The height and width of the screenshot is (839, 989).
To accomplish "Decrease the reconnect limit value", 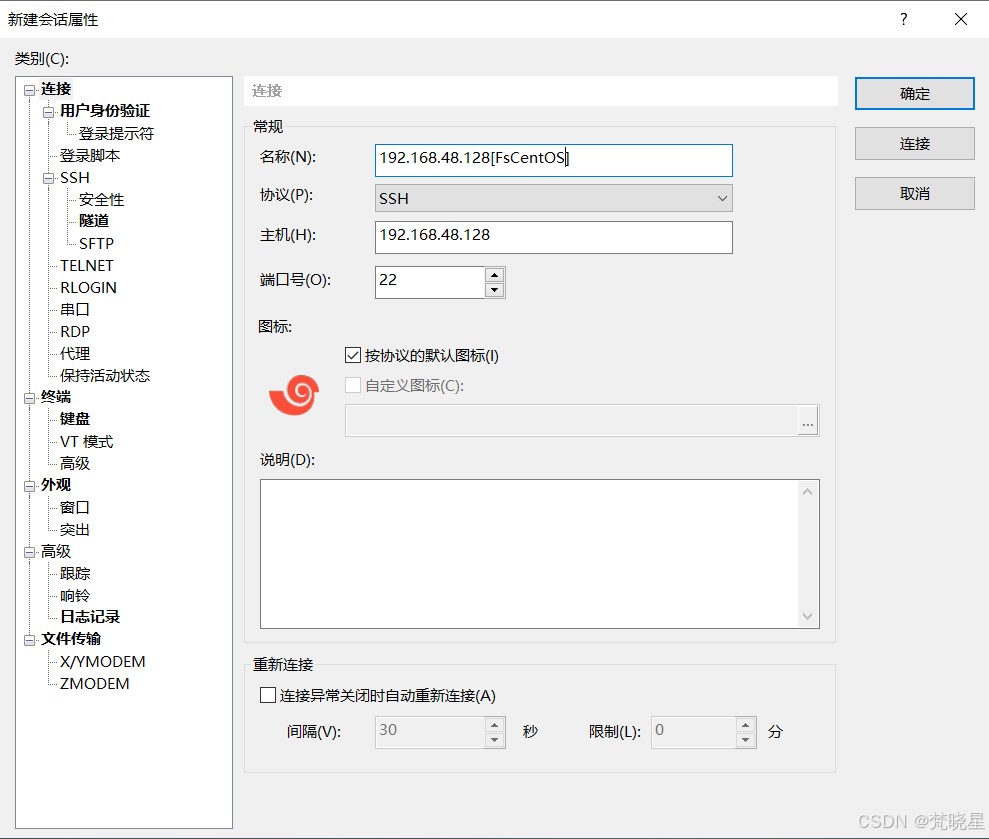I will (x=746, y=740).
